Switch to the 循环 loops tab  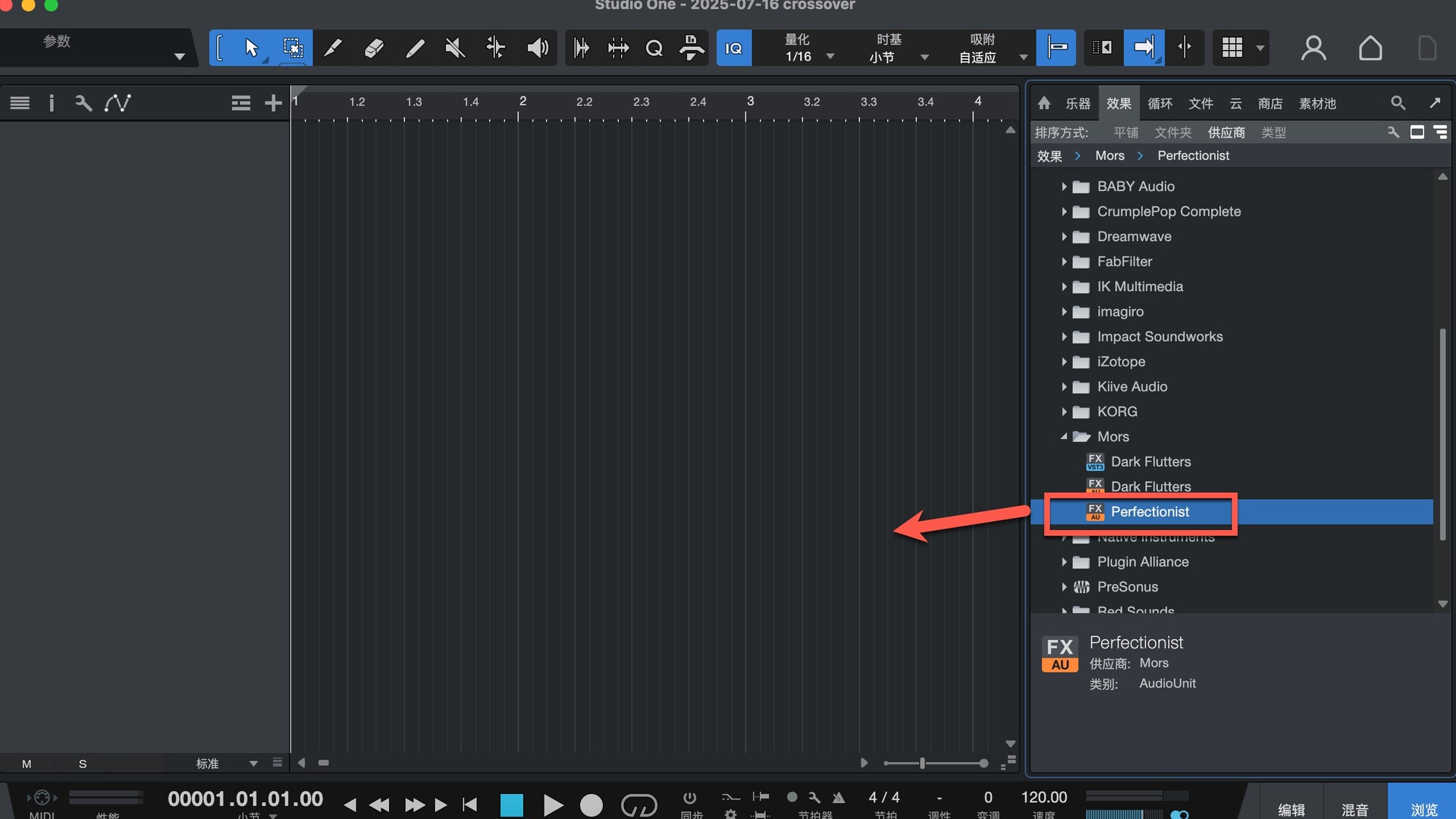(x=1159, y=104)
